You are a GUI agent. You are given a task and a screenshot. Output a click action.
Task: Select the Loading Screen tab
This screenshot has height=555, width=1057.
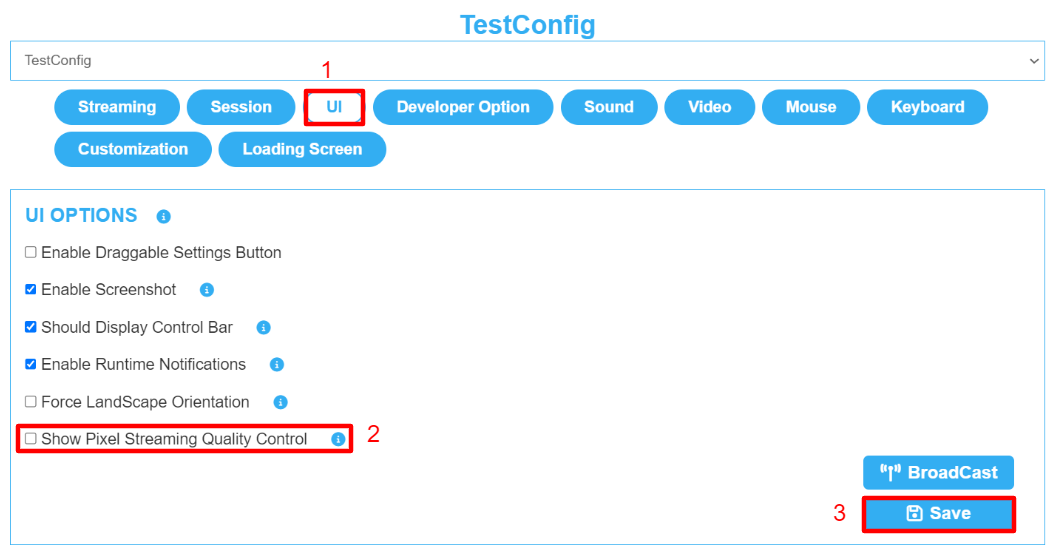point(302,150)
